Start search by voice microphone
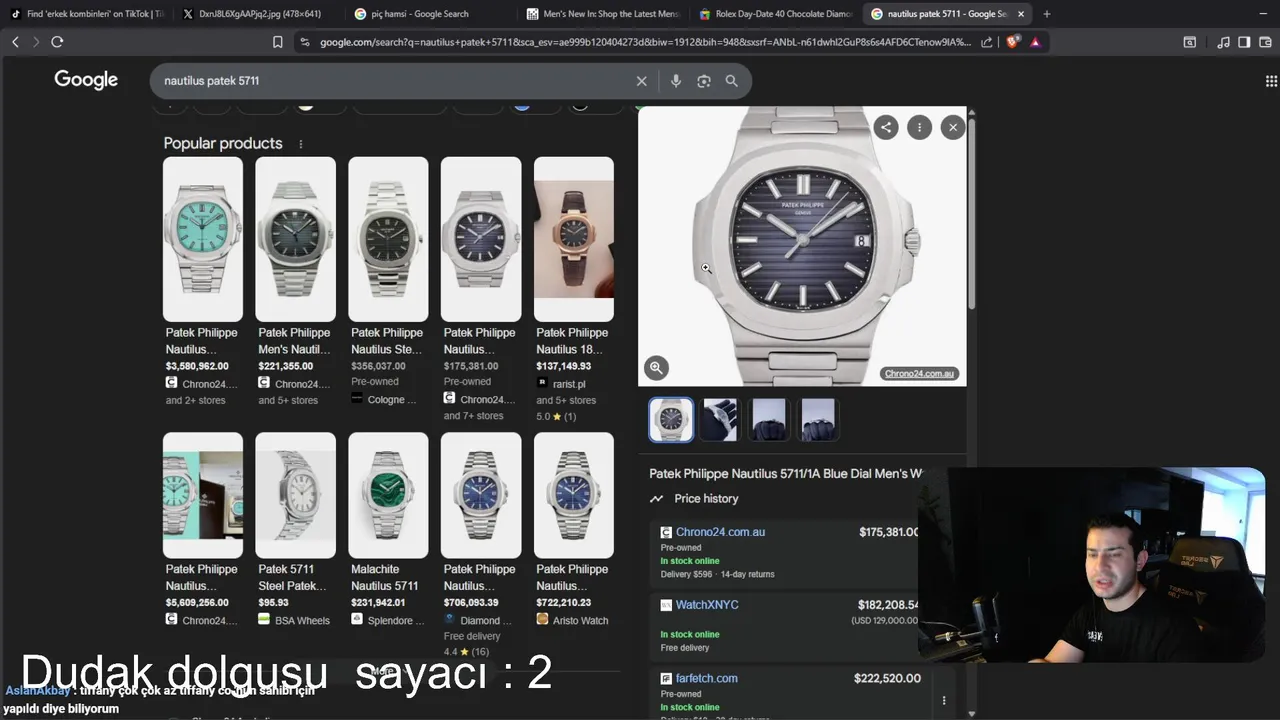 pyautogui.click(x=676, y=81)
